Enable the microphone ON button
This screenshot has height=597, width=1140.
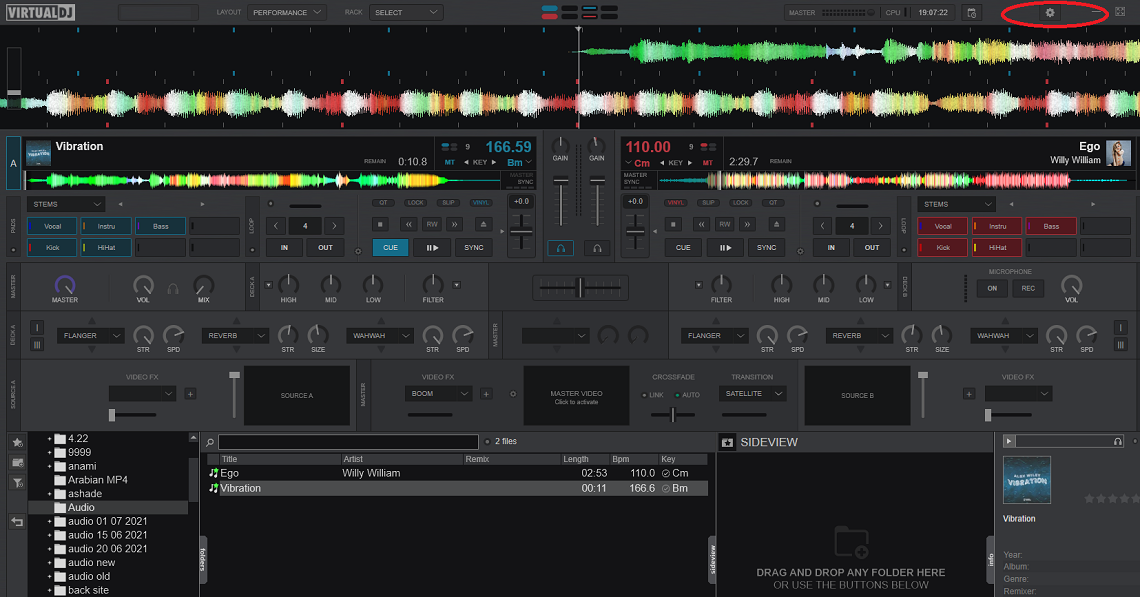[991, 287]
